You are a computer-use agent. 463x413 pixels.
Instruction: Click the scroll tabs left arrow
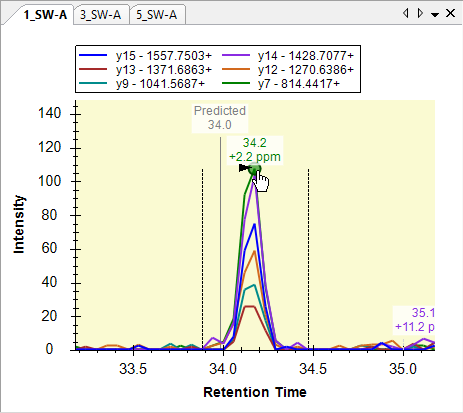tap(406, 13)
